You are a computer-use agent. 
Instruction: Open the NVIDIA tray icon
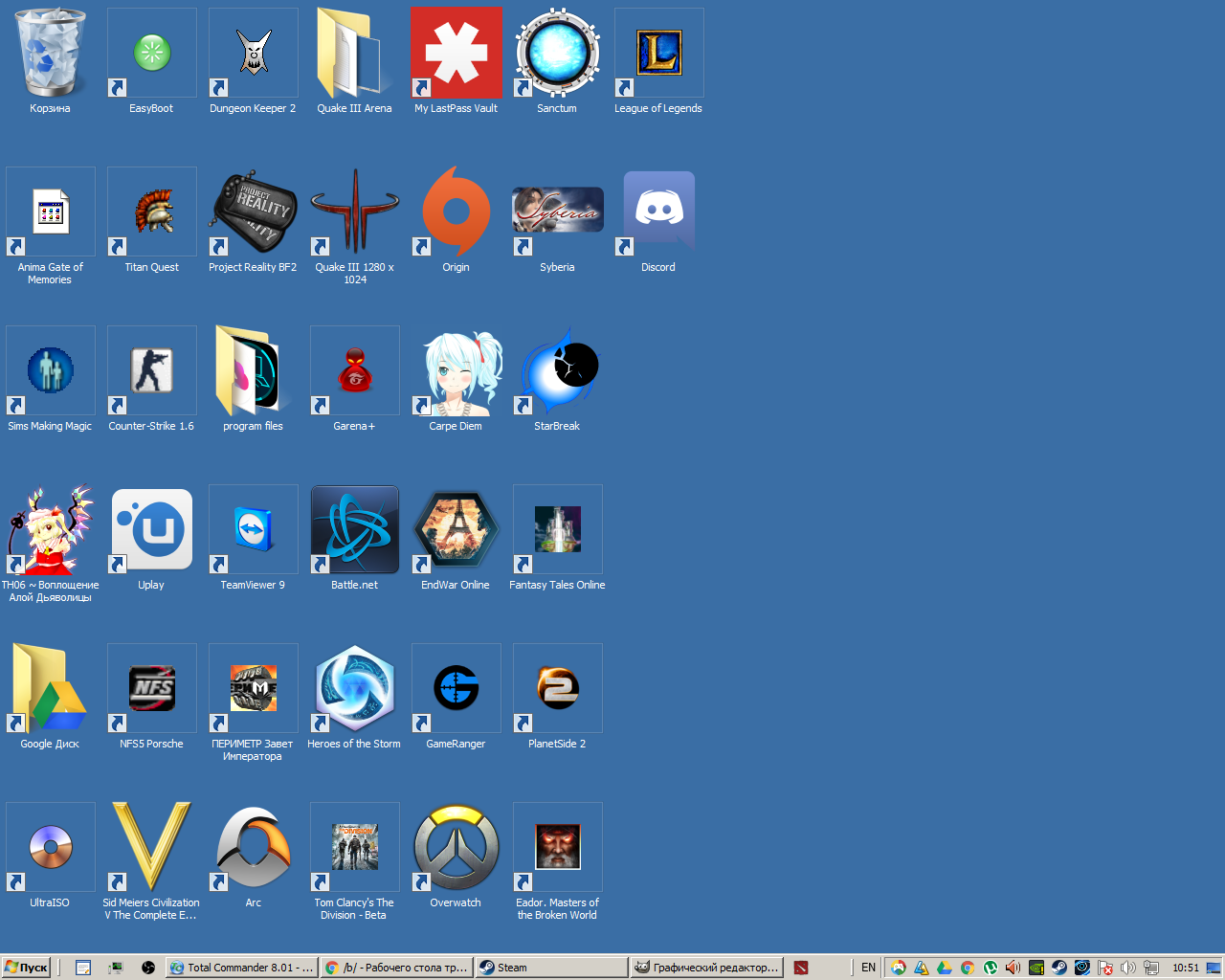(1036, 968)
